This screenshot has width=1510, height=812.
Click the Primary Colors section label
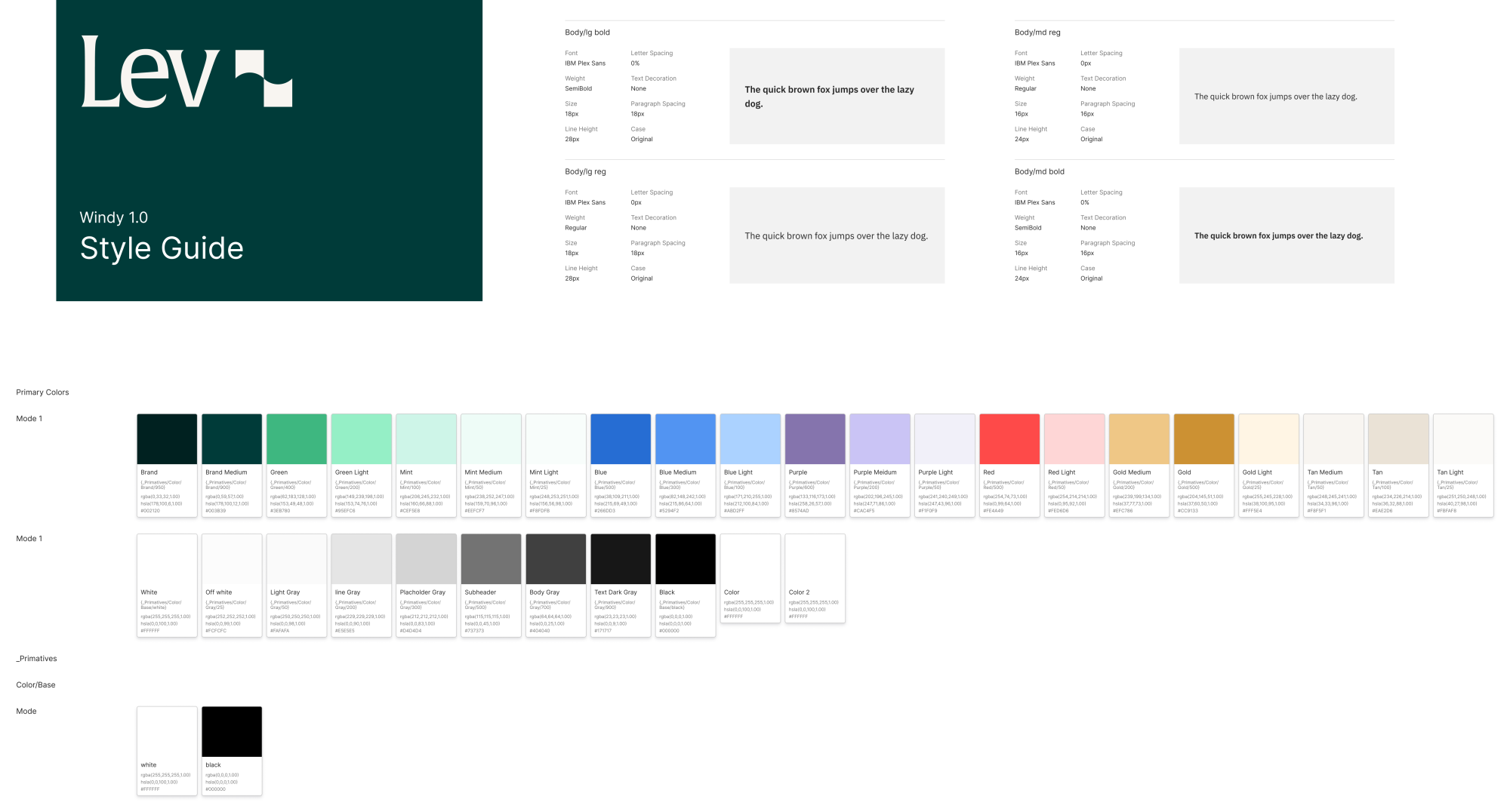[x=42, y=392]
